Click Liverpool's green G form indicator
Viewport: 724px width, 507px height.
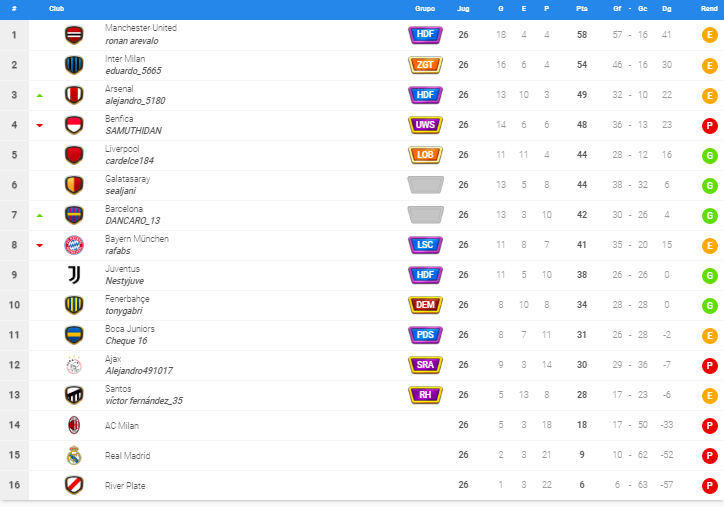(710, 156)
